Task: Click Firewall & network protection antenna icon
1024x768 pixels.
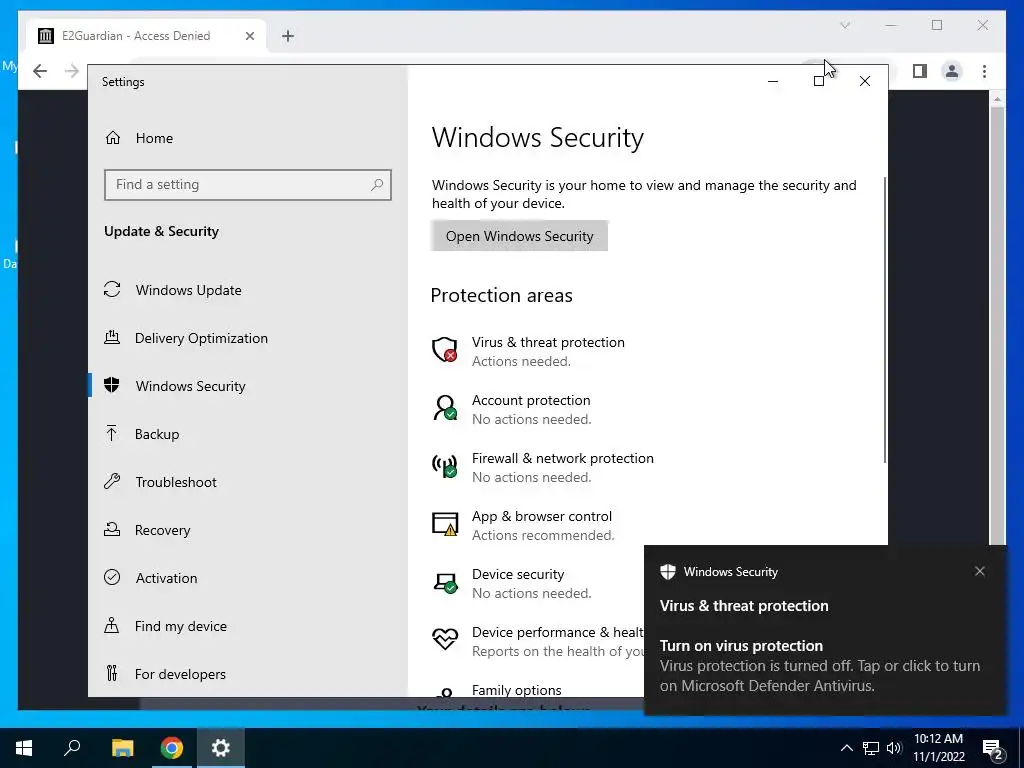Action: click(445, 466)
